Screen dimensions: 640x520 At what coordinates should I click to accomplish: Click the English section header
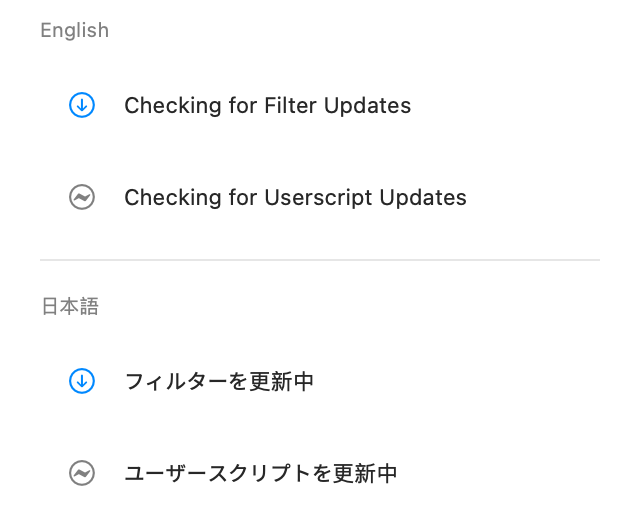pyautogui.click(x=75, y=31)
